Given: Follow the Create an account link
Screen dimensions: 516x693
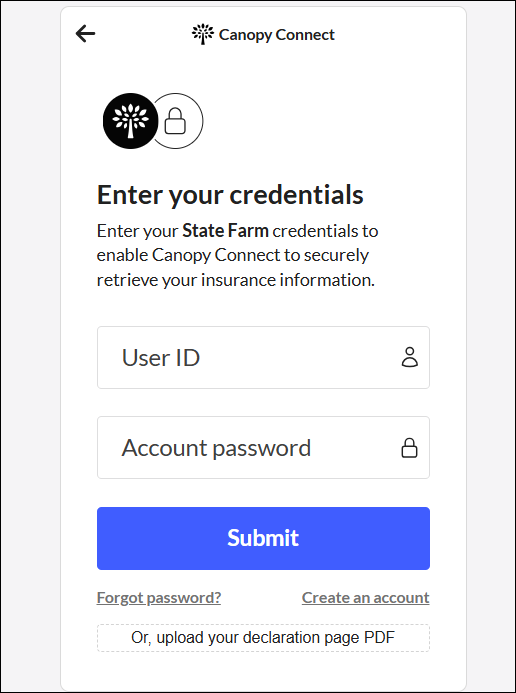Looking at the screenshot, I should coord(365,598).
